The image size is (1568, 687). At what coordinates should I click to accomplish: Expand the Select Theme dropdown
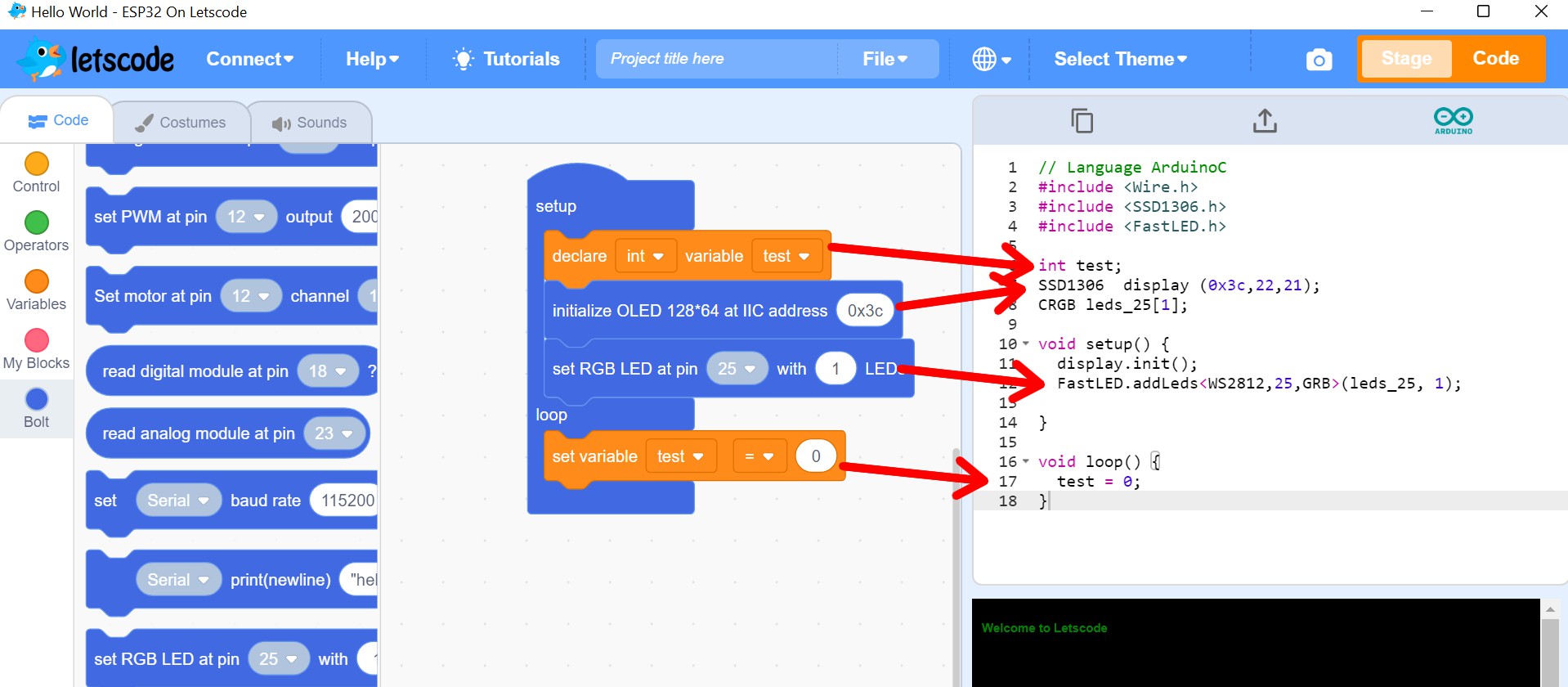(1120, 59)
